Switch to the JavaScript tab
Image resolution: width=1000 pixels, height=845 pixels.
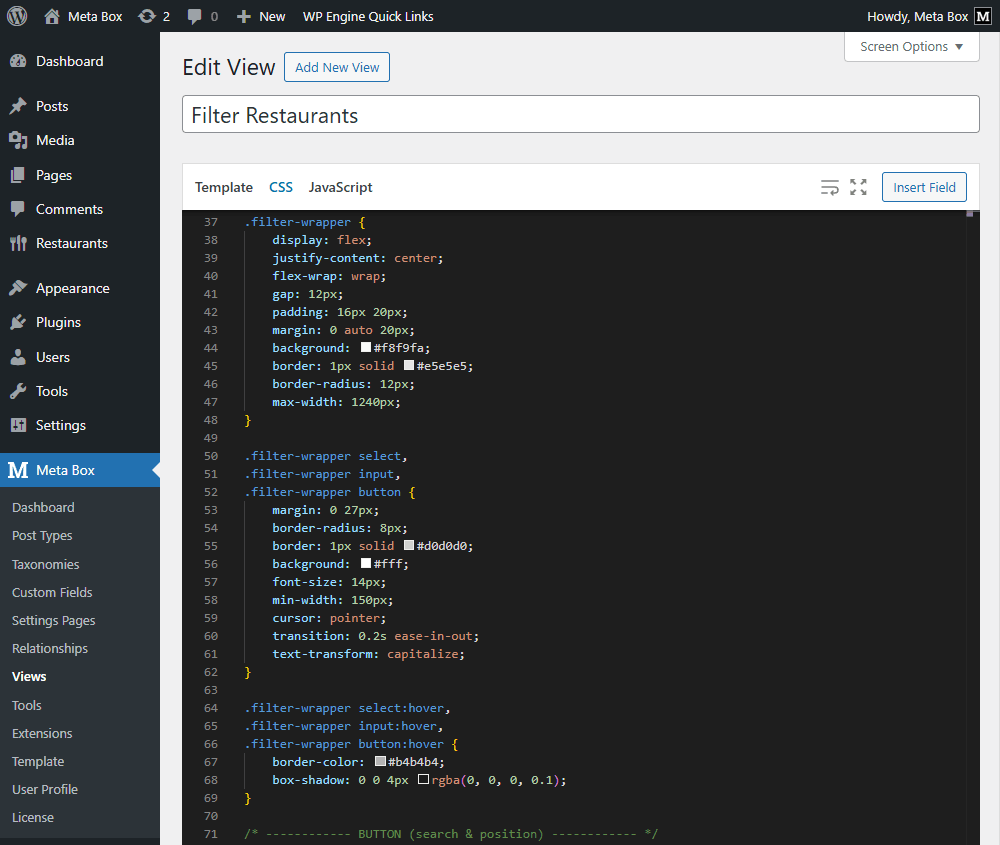(339, 187)
